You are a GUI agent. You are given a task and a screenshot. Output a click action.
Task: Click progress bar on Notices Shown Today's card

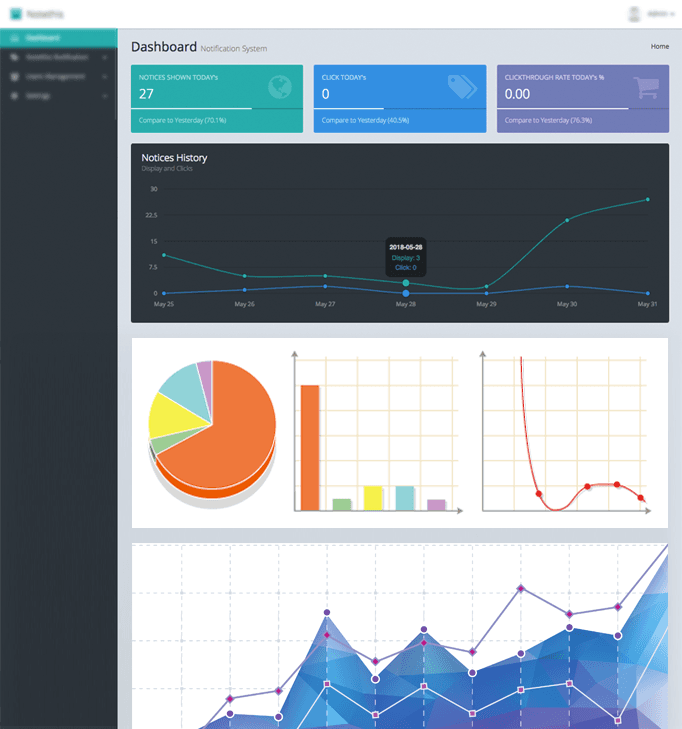pyautogui.click(x=217, y=109)
